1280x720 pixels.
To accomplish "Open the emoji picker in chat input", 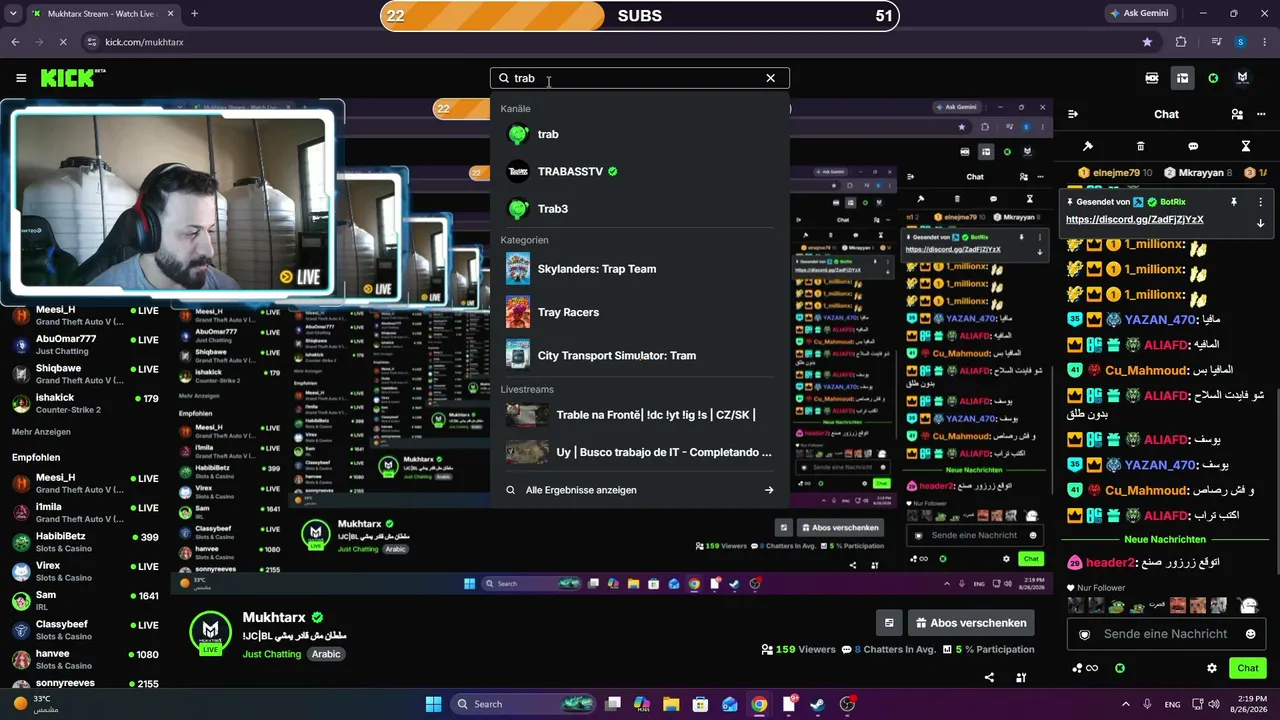I will tap(1250, 634).
